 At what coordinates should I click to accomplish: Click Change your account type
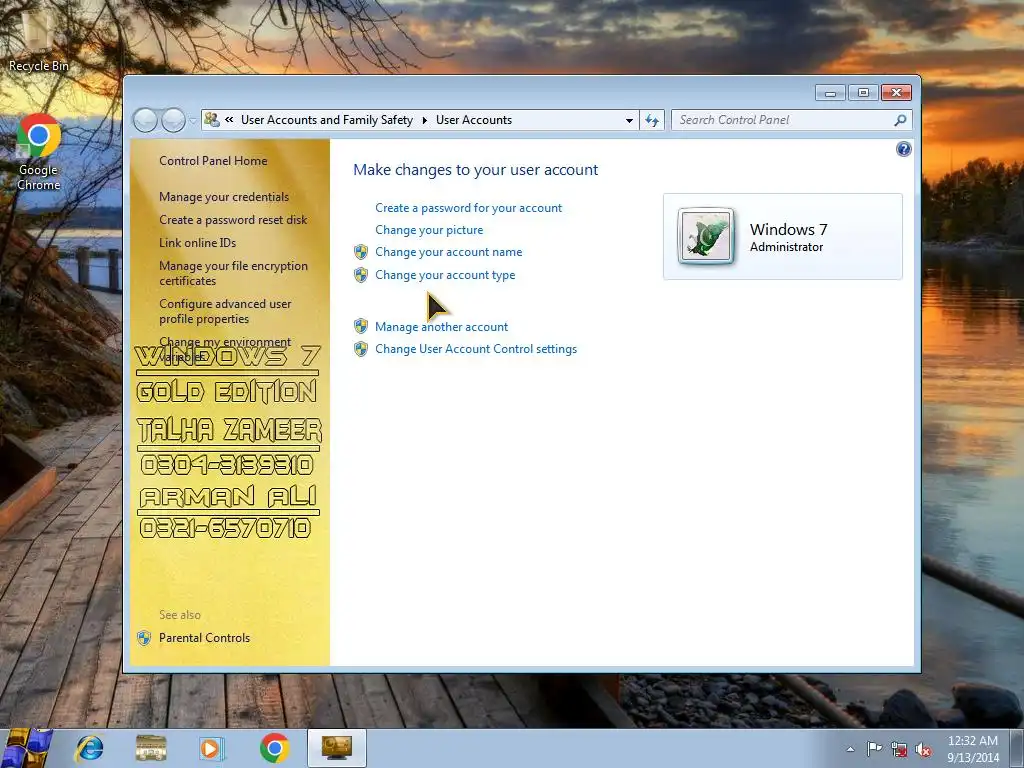445,275
